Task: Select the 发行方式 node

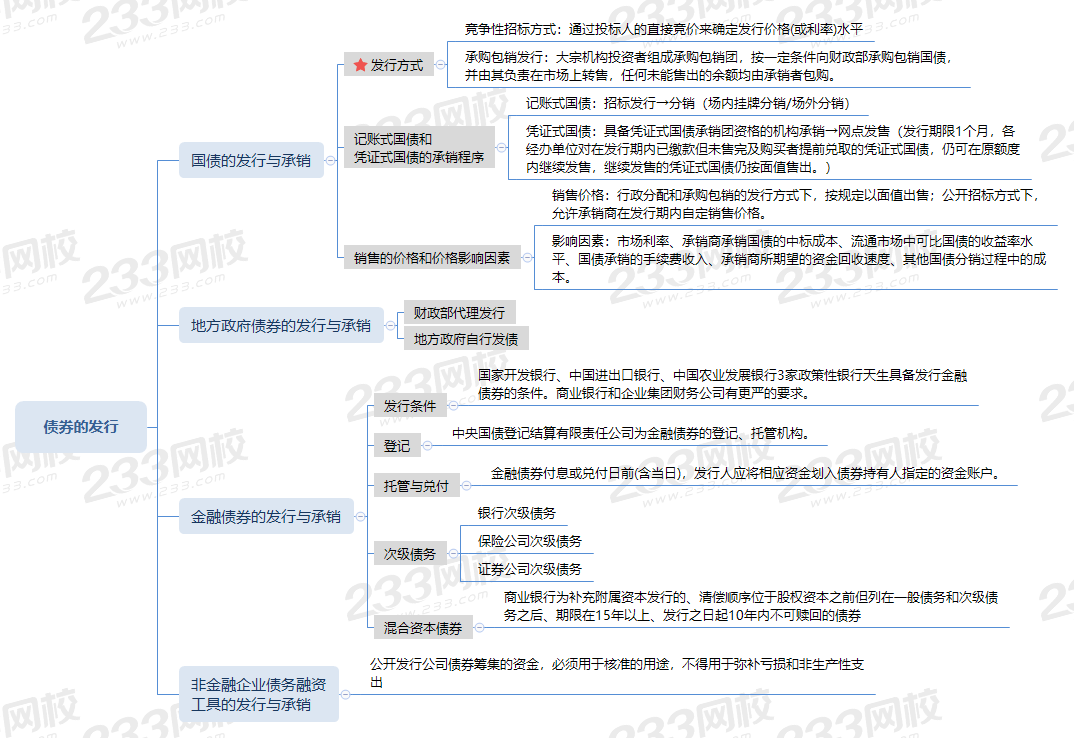Action: tap(388, 65)
